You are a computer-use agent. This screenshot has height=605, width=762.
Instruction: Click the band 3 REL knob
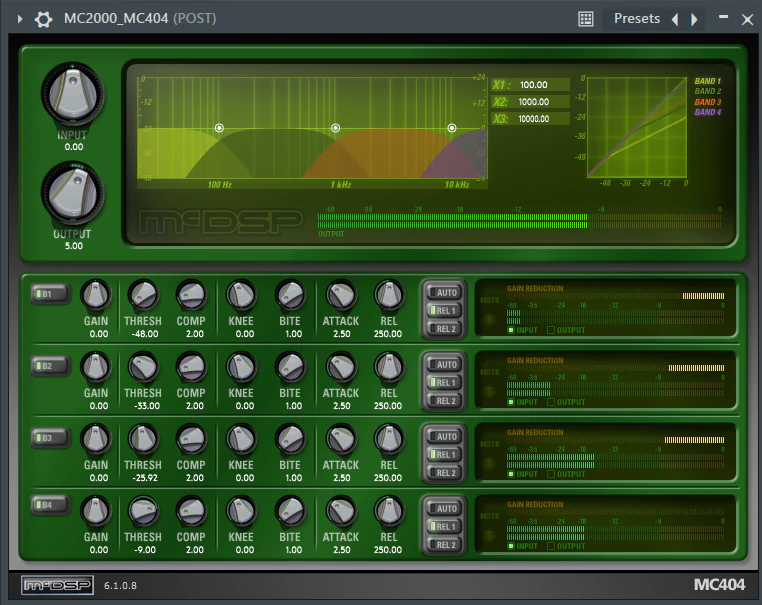click(x=389, y=439)
